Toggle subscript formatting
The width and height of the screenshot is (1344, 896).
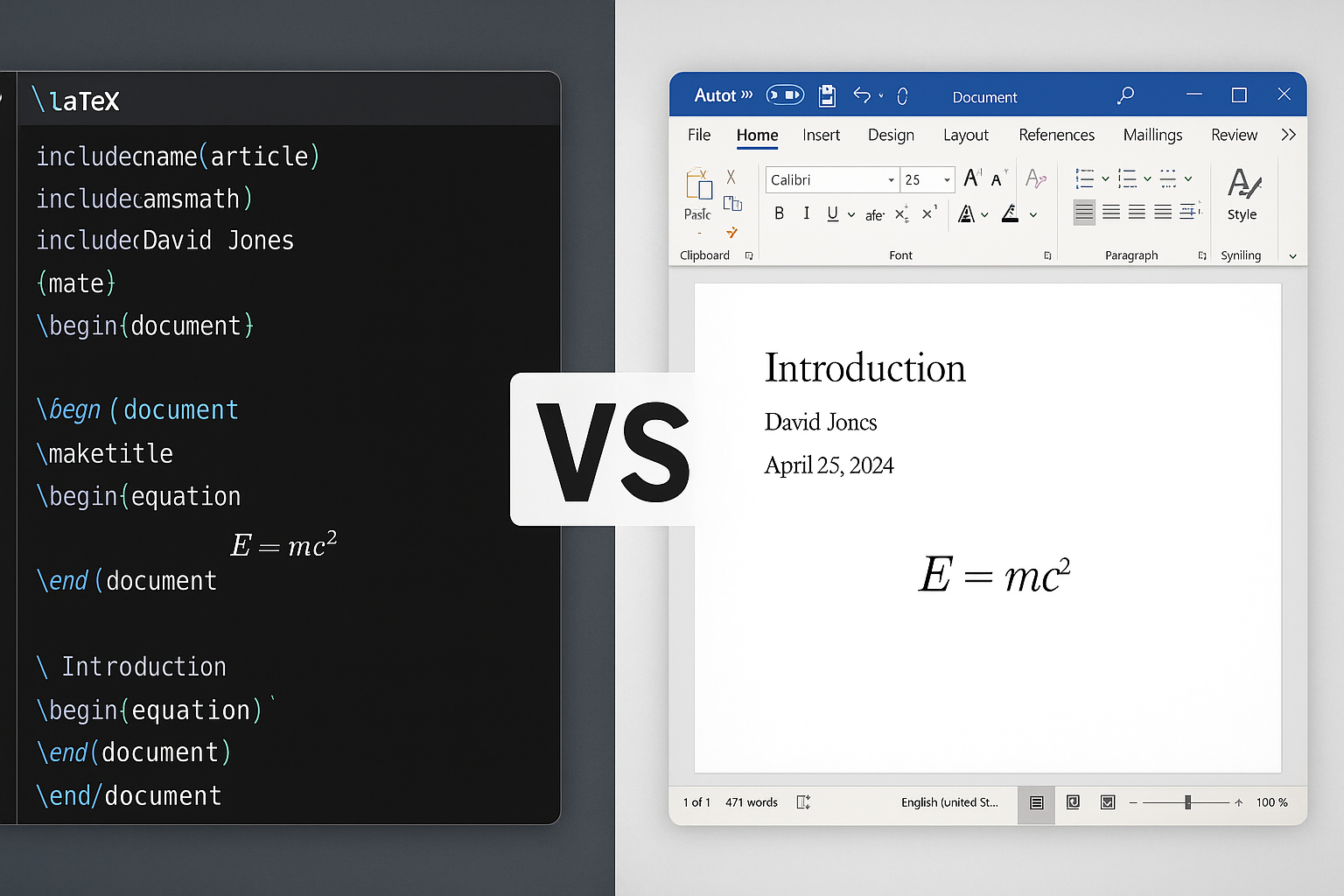(x=901, y=215)
